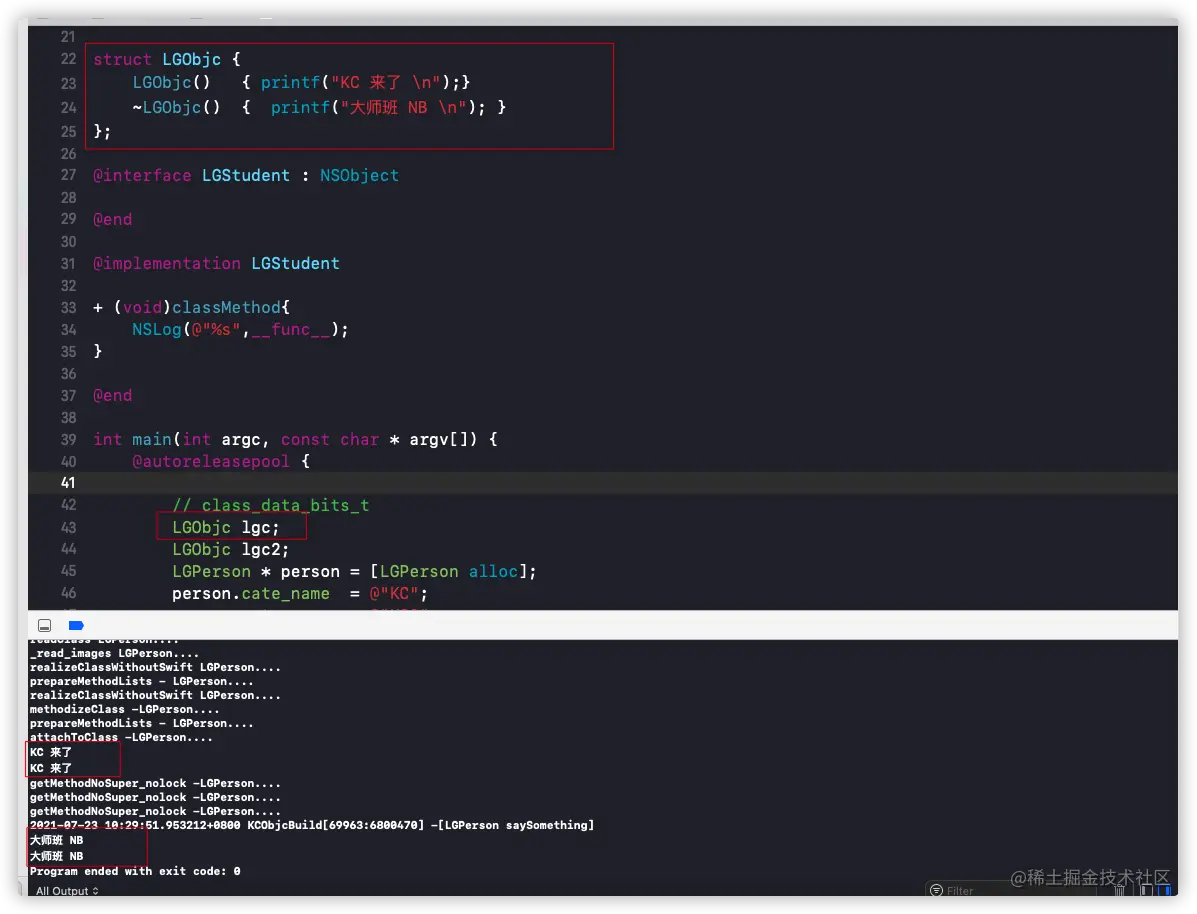Click 'methodizeClass -LGPerson....' console line
Viewport: 1197px width, 914px height.
coord(124,709)
